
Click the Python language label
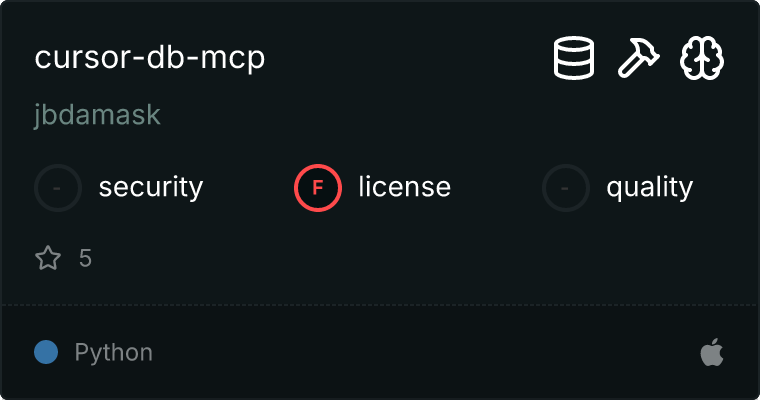[x=113, y=352]
